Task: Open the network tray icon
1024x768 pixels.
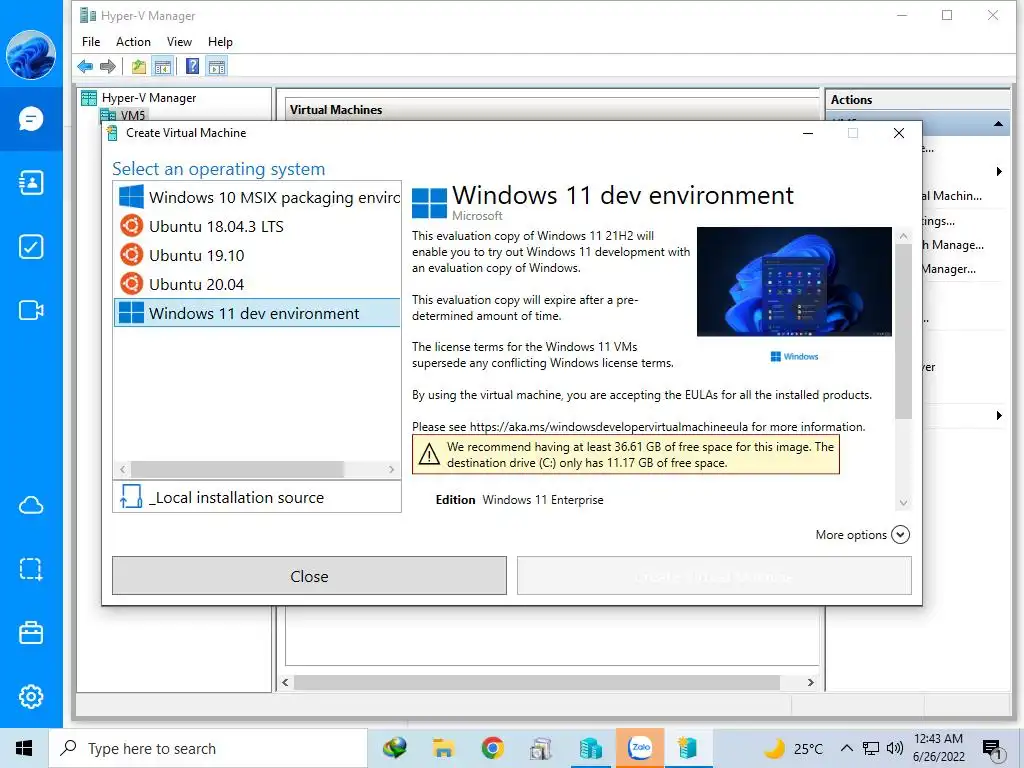Action: tap(871, 748)
